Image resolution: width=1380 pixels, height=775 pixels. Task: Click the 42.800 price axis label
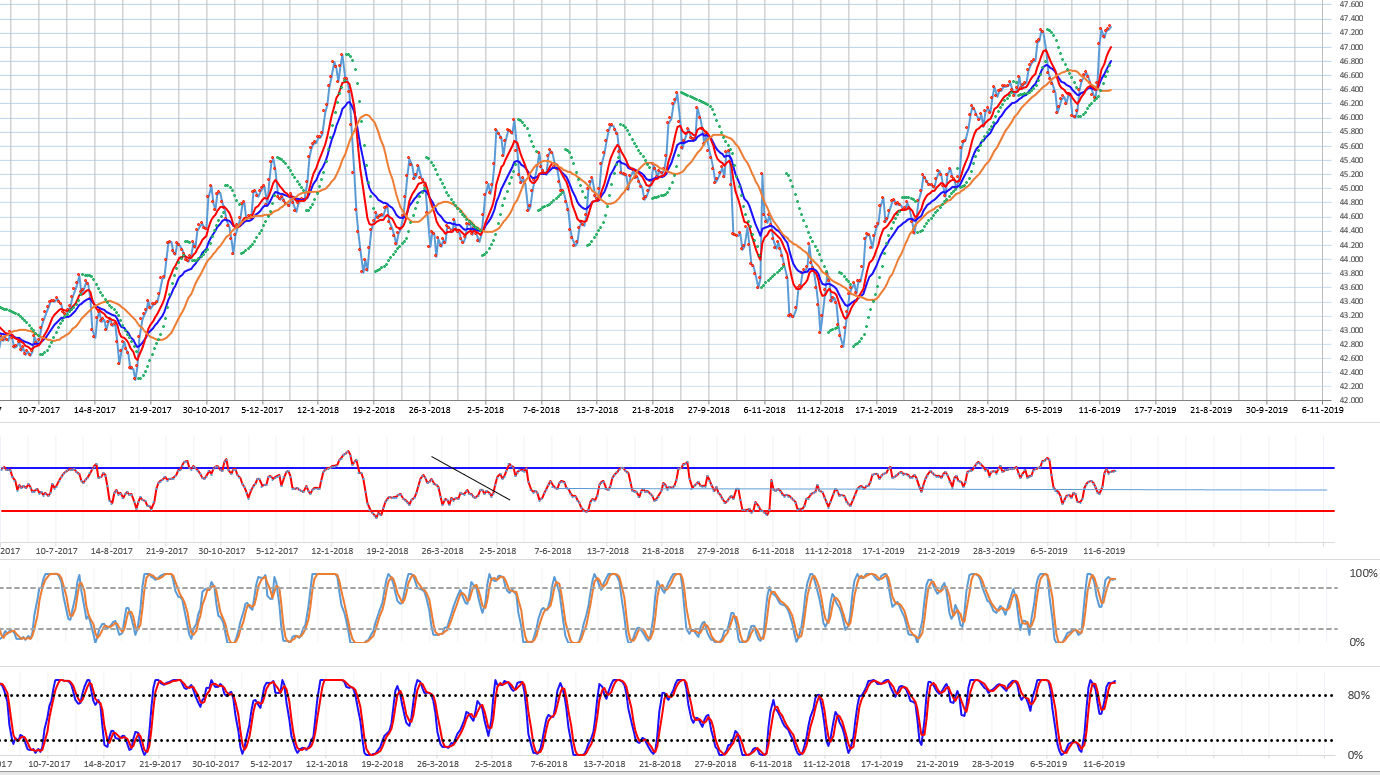[x=1350, y=344]
